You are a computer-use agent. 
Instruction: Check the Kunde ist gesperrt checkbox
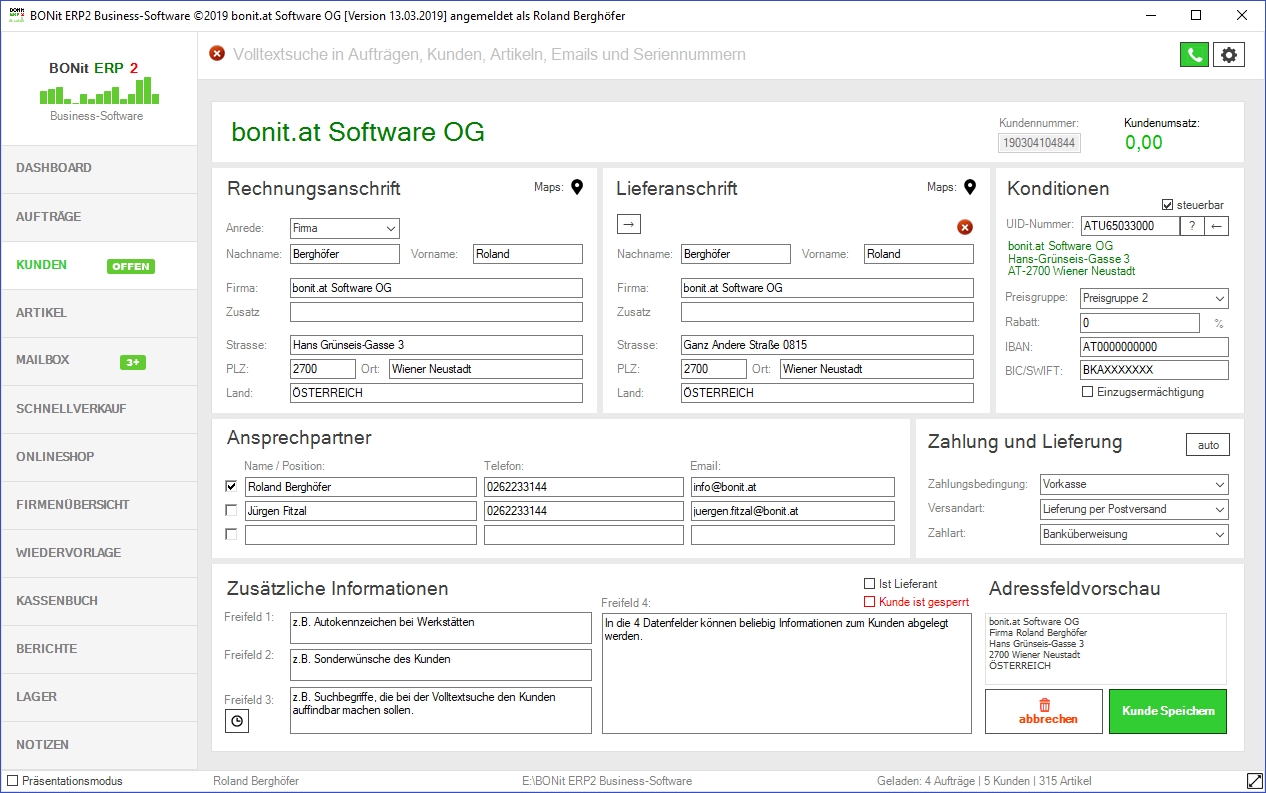coord(869,602)
